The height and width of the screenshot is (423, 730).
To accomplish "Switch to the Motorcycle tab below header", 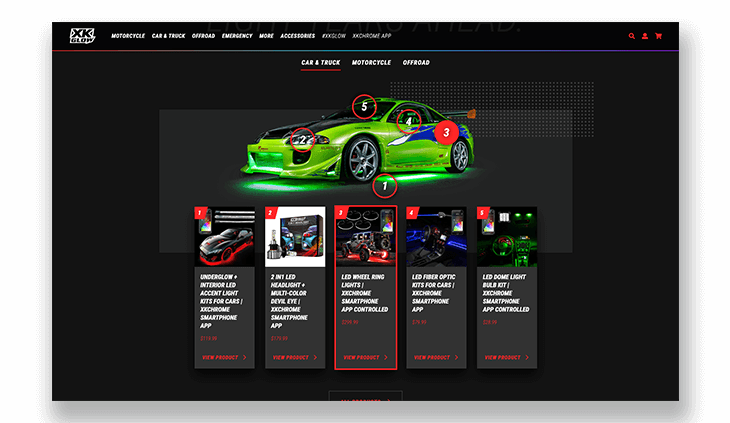I will 372,63.
